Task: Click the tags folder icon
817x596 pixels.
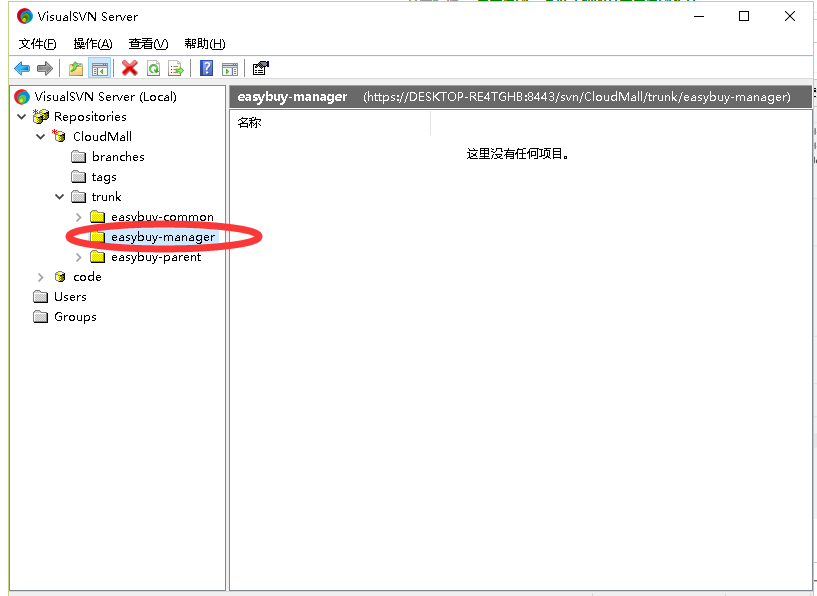Action: [78, 177]
